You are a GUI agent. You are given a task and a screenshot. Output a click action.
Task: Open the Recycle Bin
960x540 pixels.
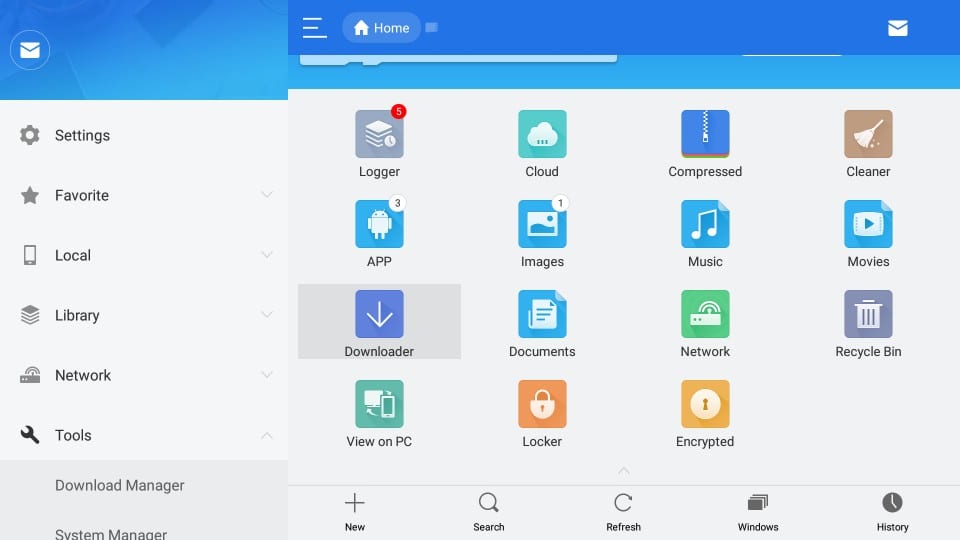(x=868, y=314)
